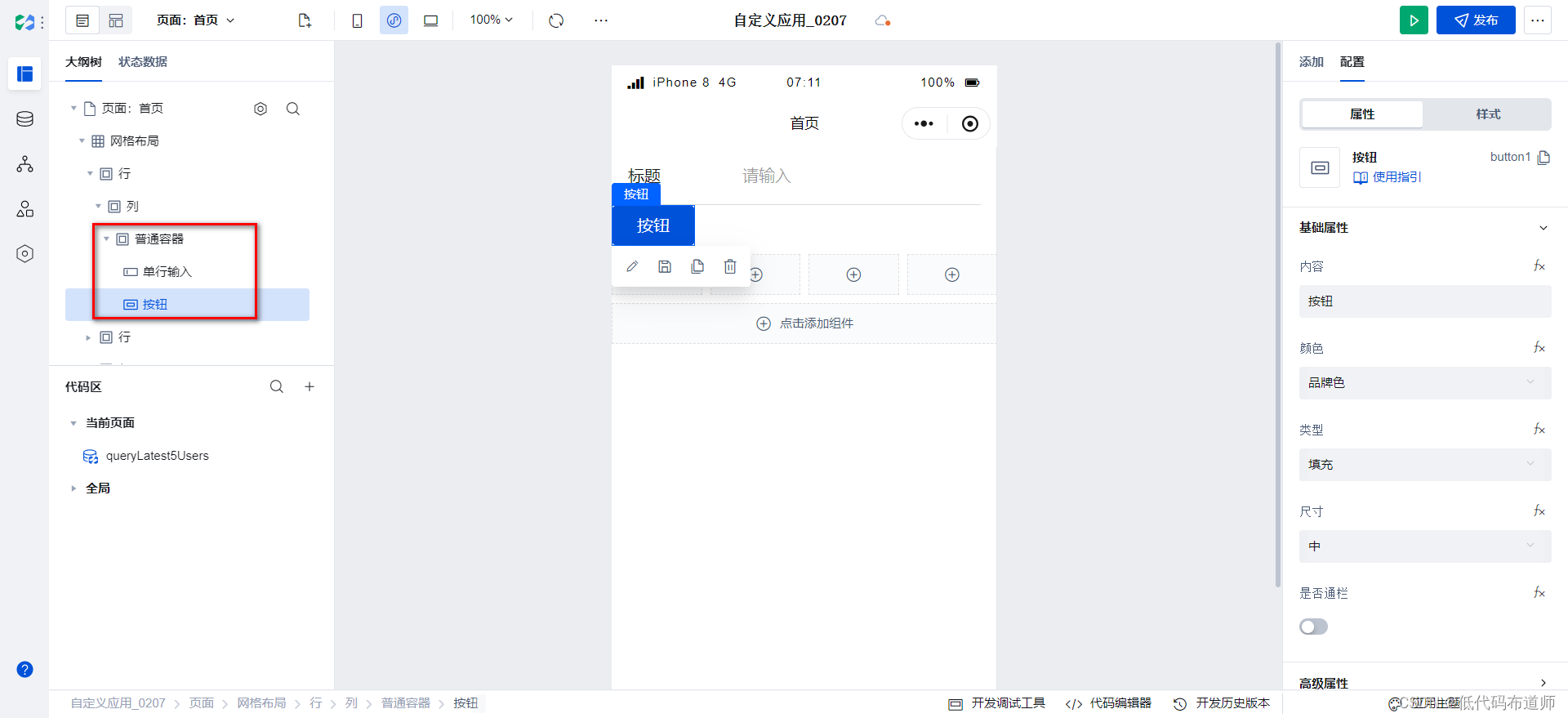Collapse the 网格布局 tree node
The width and height of the screenshot is (1568, 718).
tap(82, 141)
